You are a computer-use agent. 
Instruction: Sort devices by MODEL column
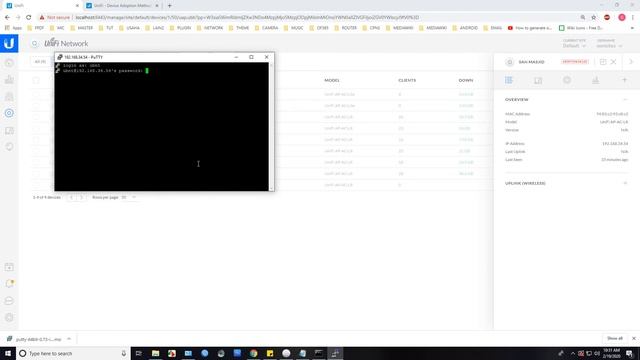[x=332, y=80]
